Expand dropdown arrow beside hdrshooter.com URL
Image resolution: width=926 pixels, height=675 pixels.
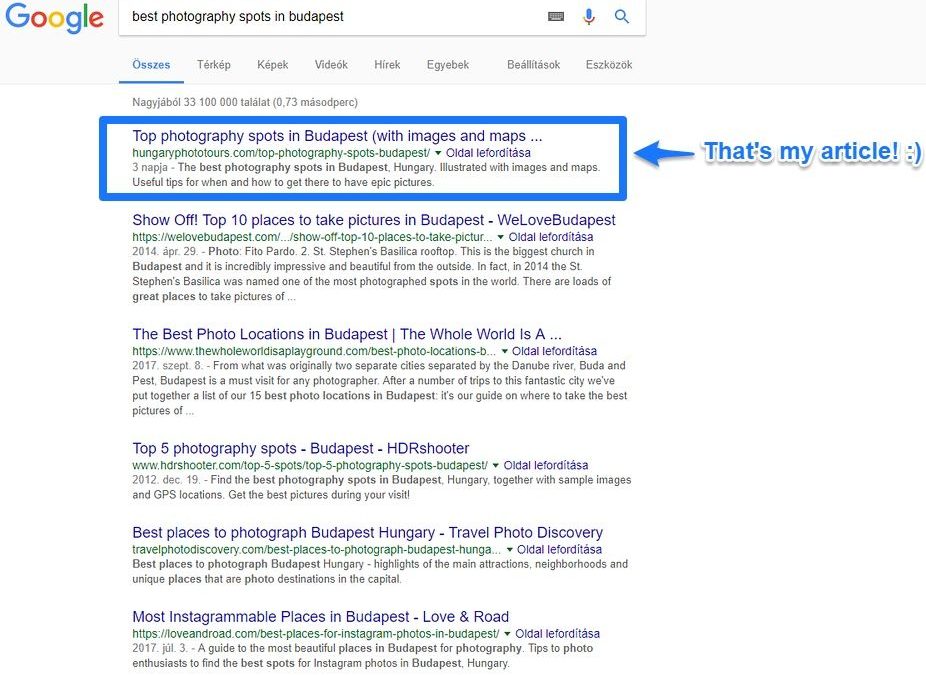(x=495, y=465)
